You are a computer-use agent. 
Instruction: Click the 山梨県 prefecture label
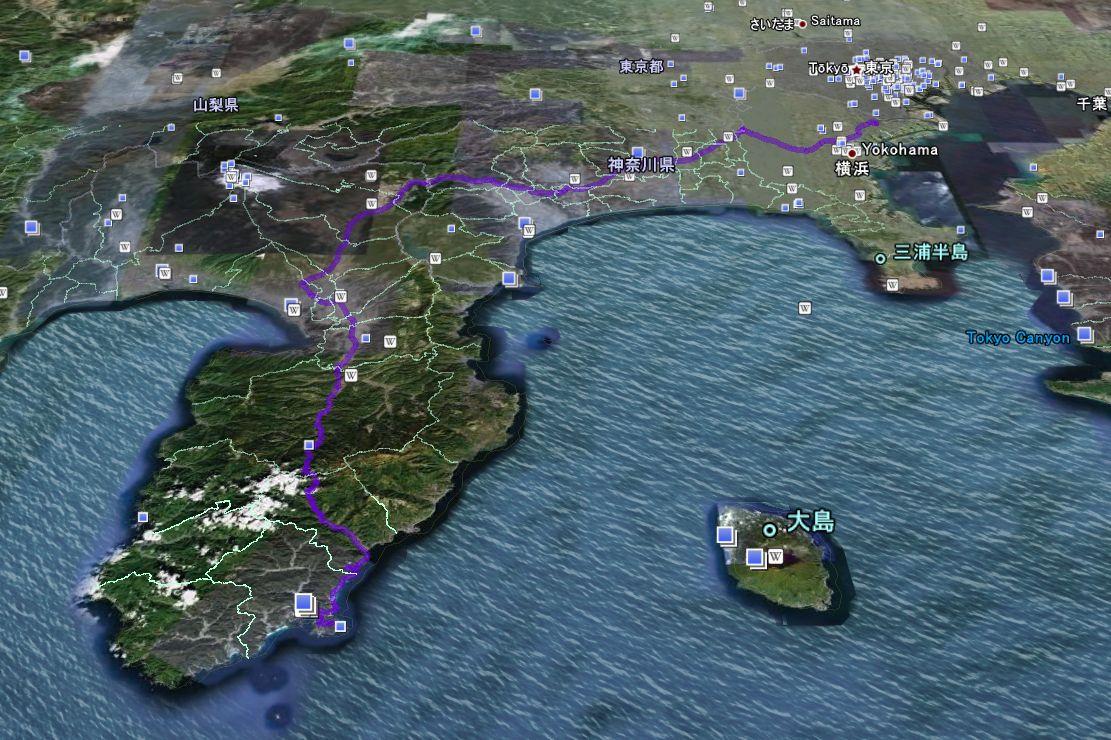(x=216, y=104)
